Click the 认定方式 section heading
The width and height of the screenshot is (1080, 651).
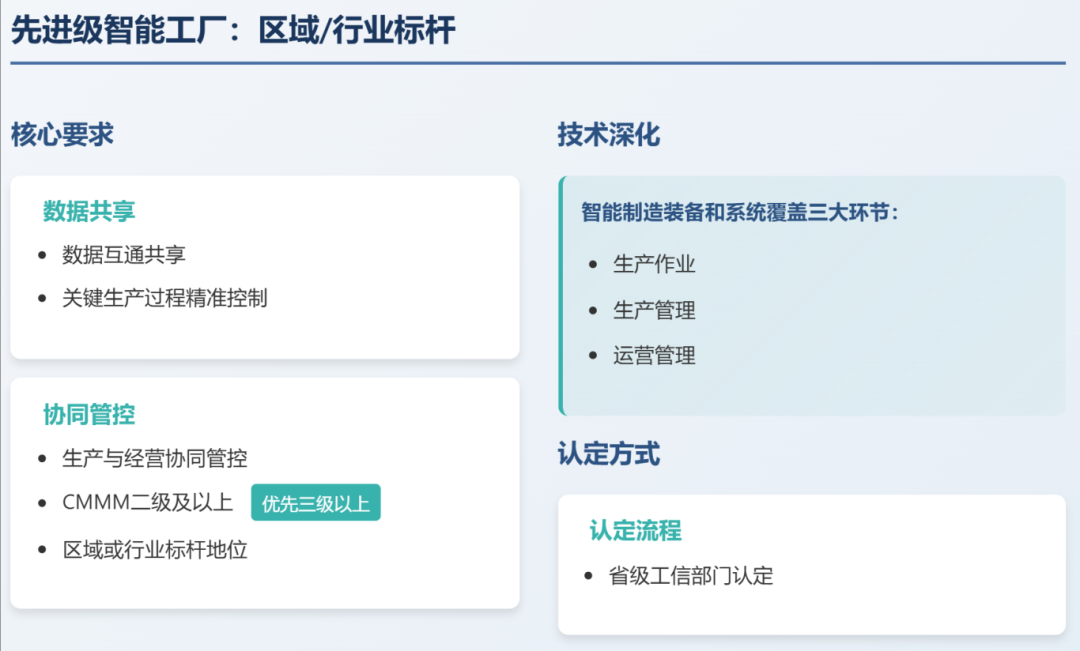click(x=609, y=454)
